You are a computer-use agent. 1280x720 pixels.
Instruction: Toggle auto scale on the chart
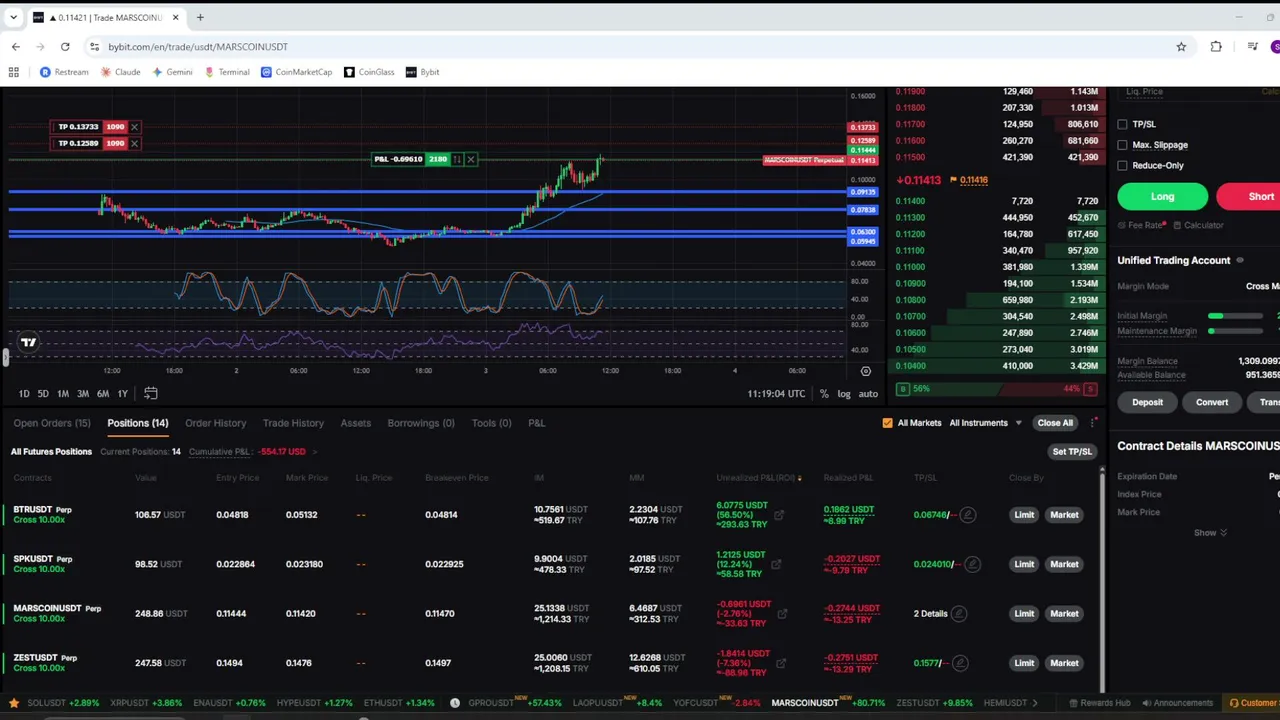(x=868, y=394)
